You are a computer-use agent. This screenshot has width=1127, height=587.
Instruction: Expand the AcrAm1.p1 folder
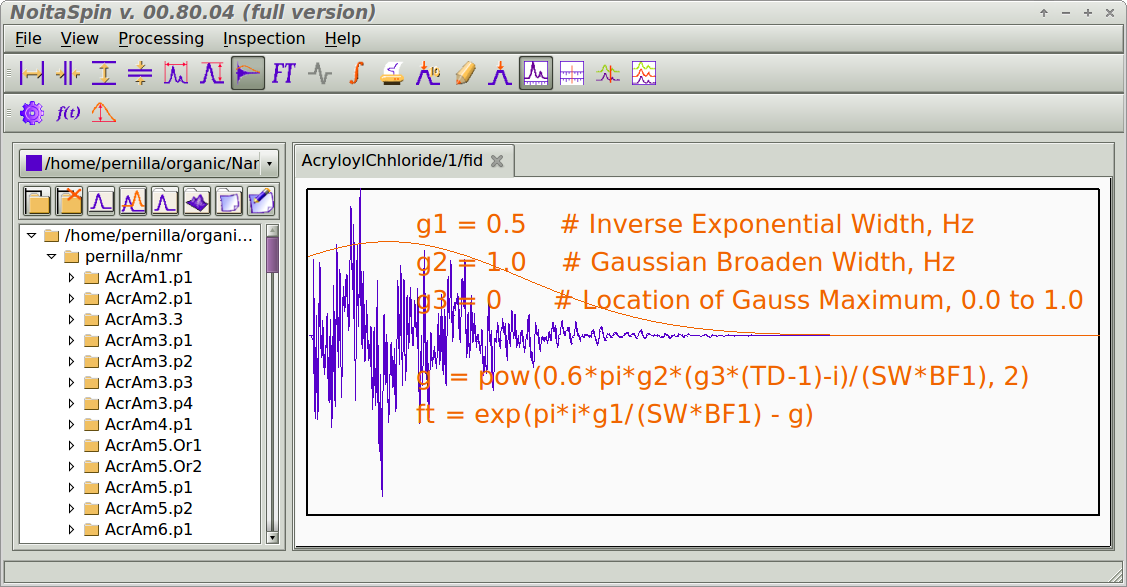tap(71, 277)
